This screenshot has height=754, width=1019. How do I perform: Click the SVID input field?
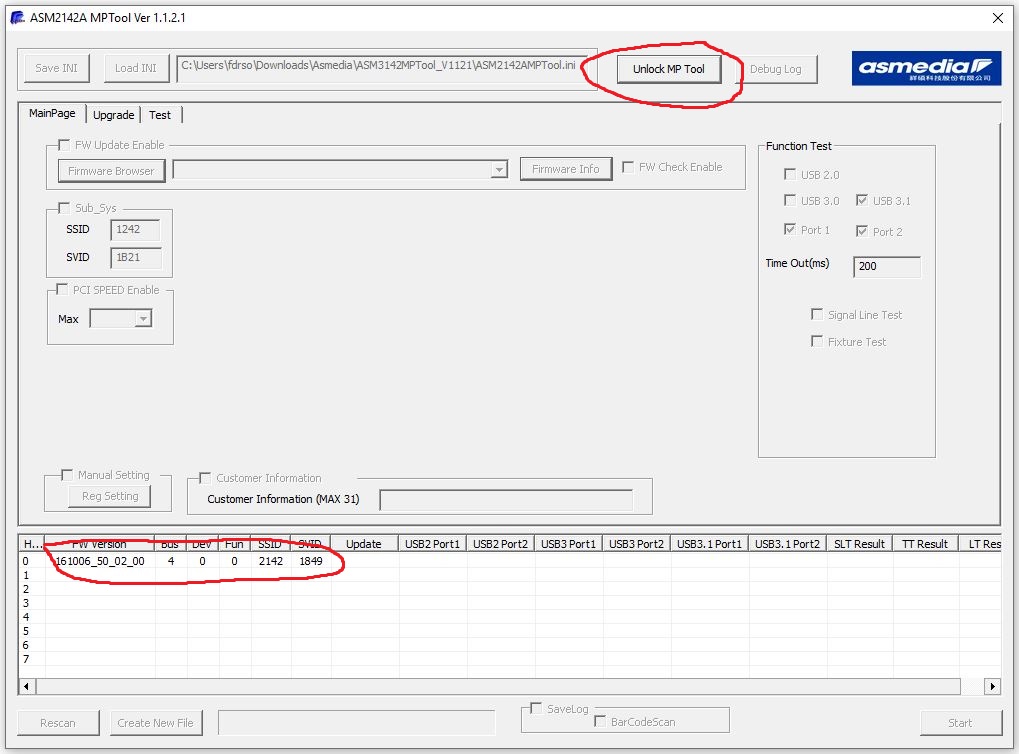click(x=135, y=257)
